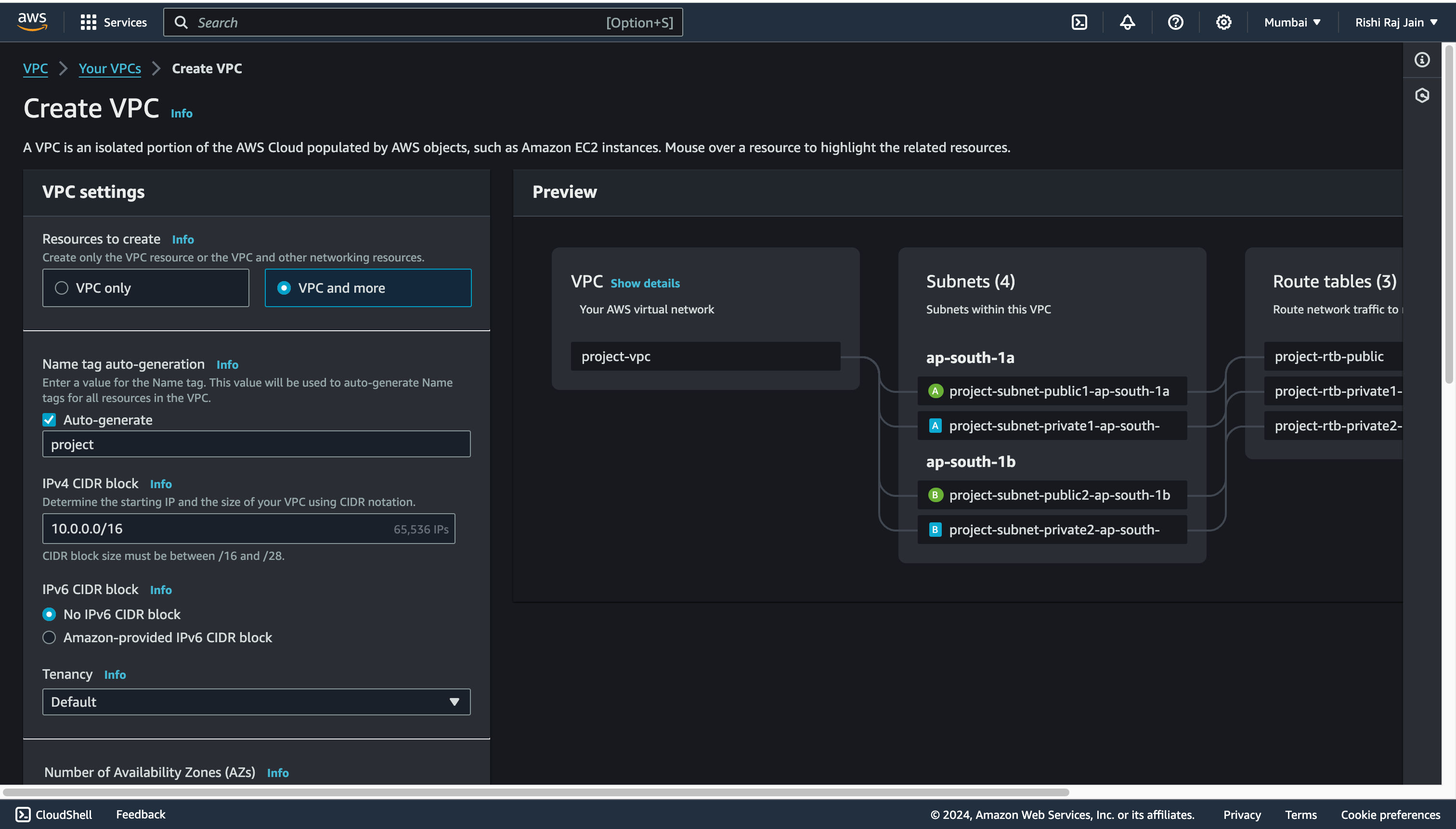Click the name tag field containing project
1456x829 pixels.
(x=256, y=444)
